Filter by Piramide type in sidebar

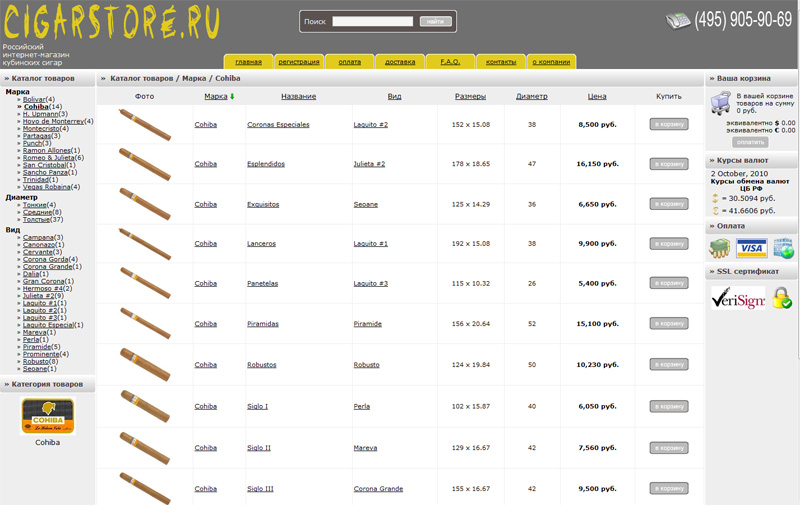[x=37, y=347]
